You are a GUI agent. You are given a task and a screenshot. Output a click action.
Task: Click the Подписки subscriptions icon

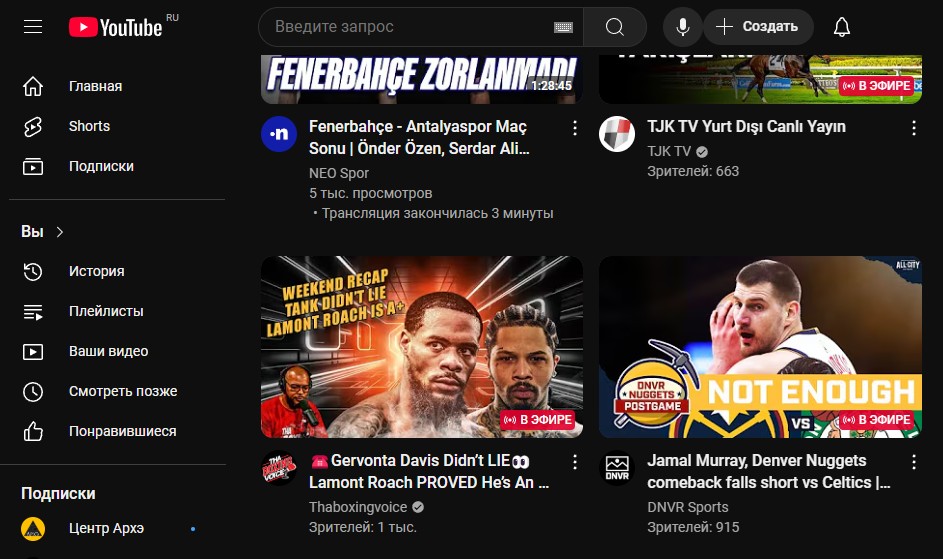33,166
